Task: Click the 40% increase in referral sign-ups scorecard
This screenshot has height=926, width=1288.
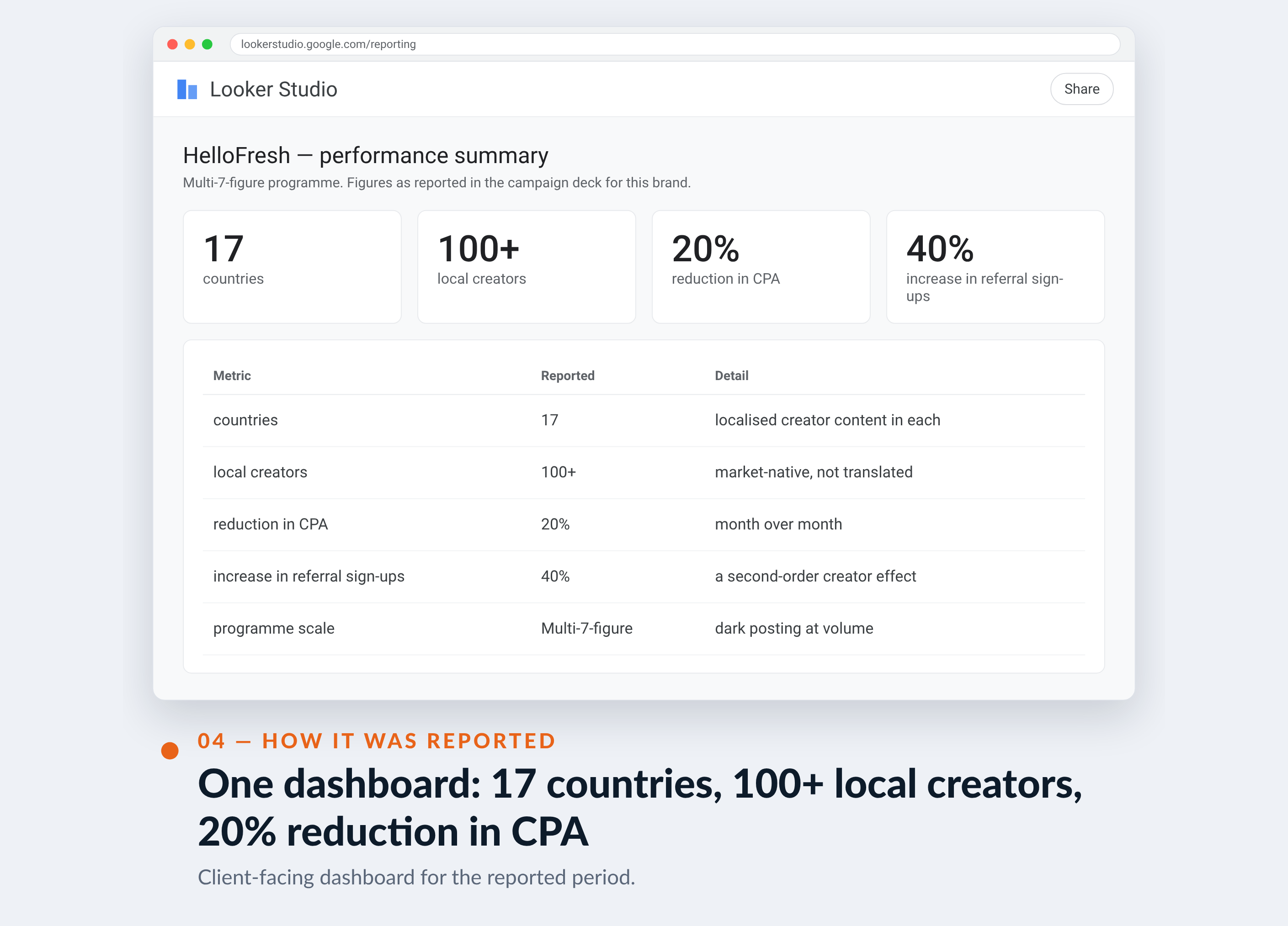Action: point(995,267)
